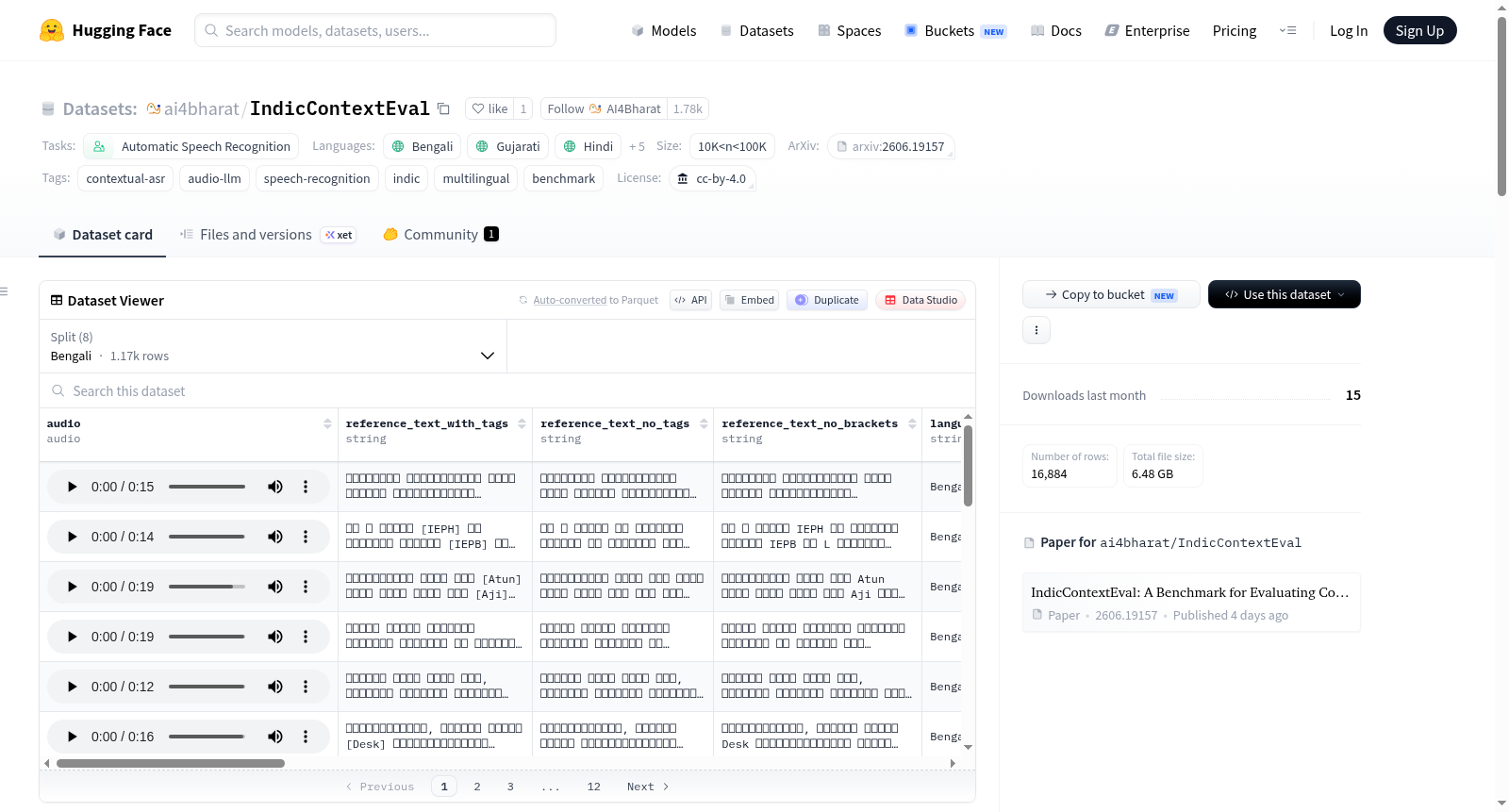Switch to the Dataset card tab

[103, 234]
